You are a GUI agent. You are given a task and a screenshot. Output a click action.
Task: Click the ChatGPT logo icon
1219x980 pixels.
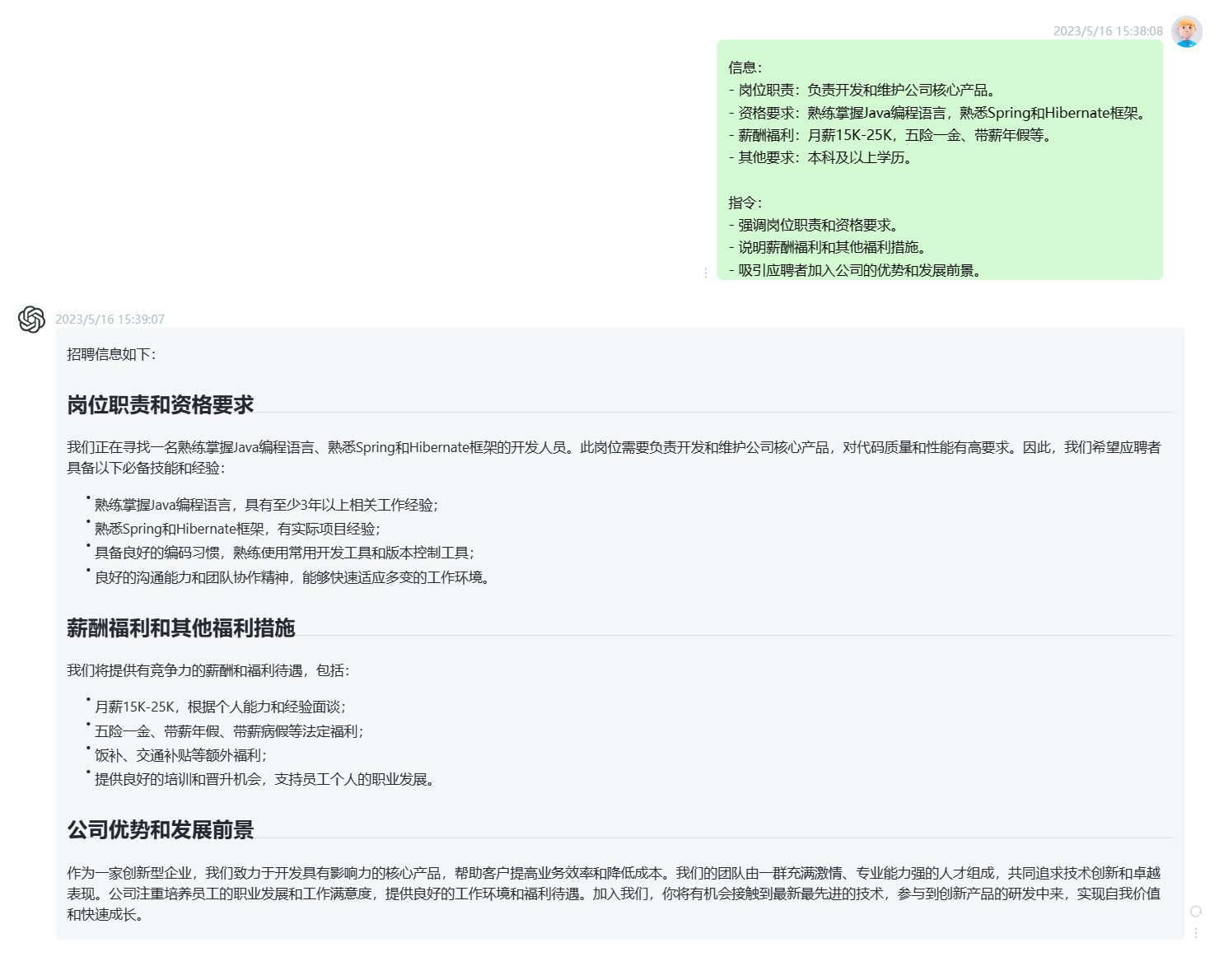30,320
